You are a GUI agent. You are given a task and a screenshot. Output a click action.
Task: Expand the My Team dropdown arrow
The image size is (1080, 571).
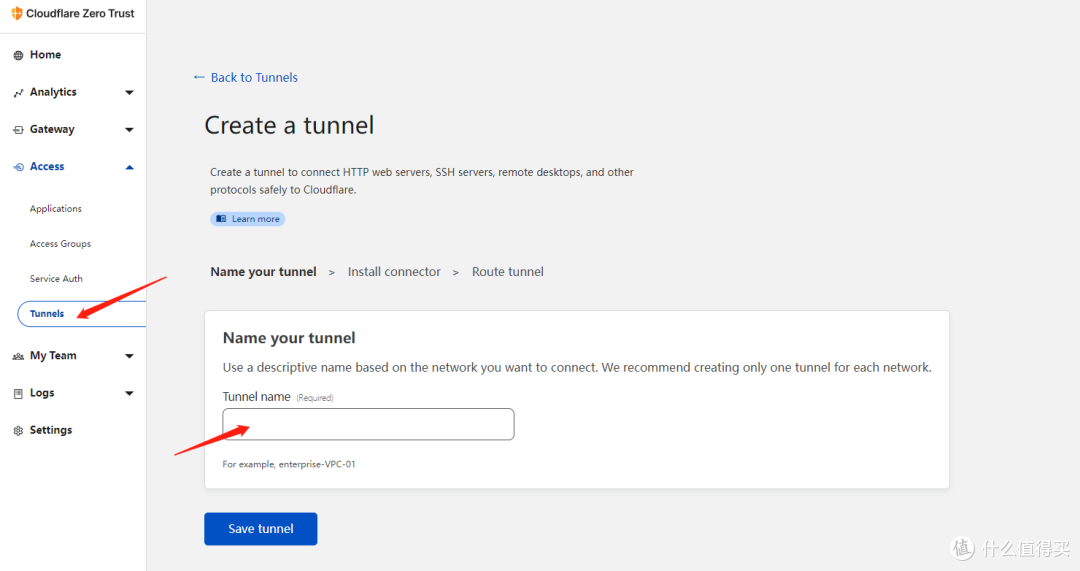click(x=129, y=356)
